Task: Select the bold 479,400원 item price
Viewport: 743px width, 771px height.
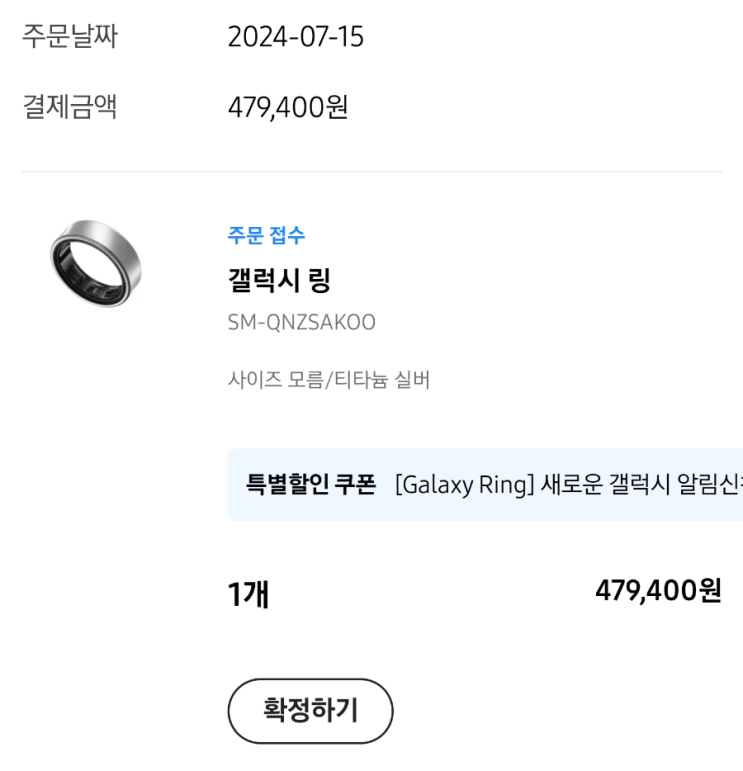Action: [658, 591]
